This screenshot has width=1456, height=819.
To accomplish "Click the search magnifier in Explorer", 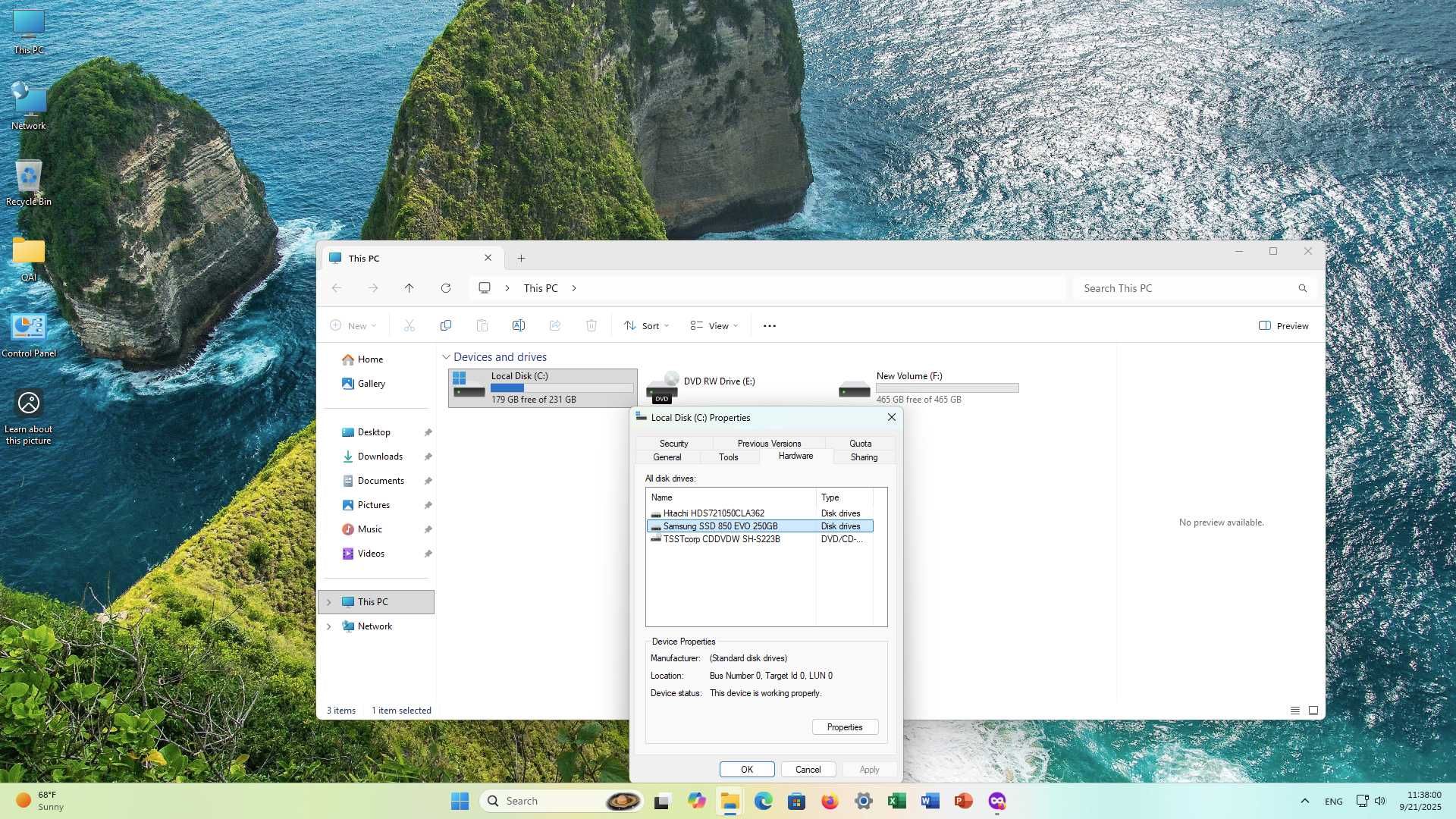I will tap(1303, 288).
